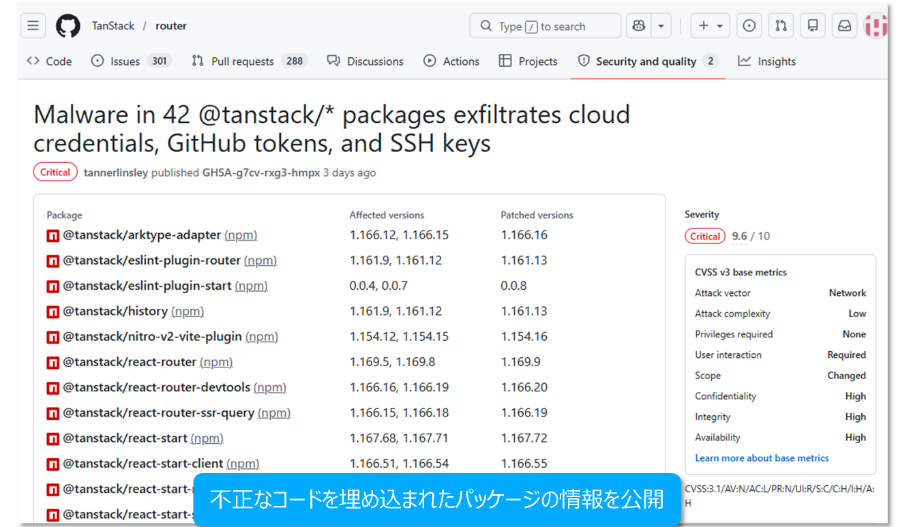Click the npm icon for @tanstack/react-start
Image resolution: width=913 pixels, height=527 pixels.
point(52,438)
